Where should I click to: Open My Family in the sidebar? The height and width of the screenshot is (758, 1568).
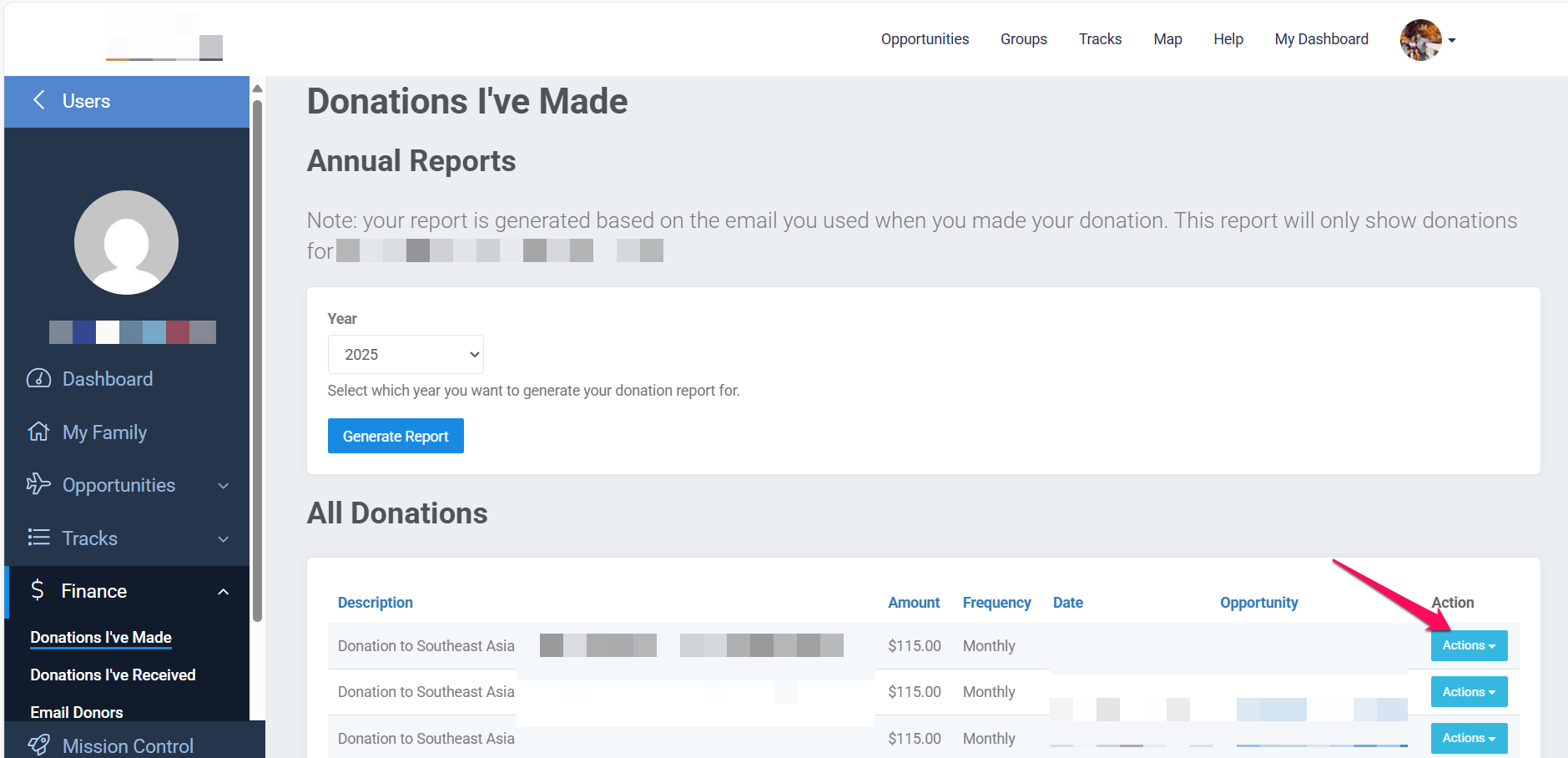click(x=104, y=432)
